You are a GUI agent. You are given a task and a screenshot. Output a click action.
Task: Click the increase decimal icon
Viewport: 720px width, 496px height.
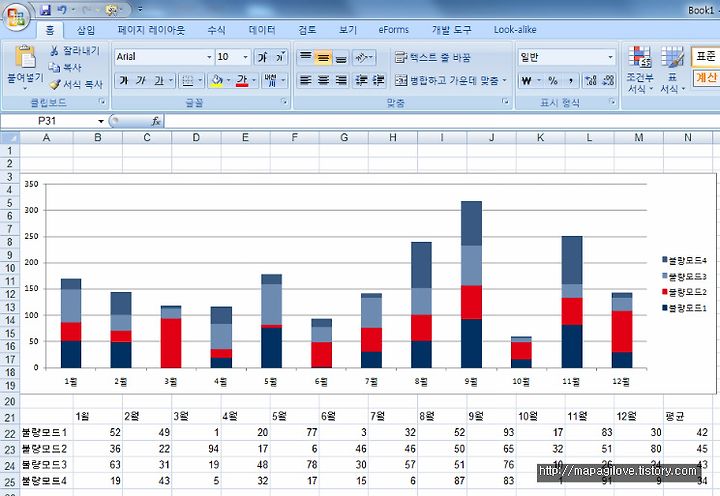pos(591,81)
